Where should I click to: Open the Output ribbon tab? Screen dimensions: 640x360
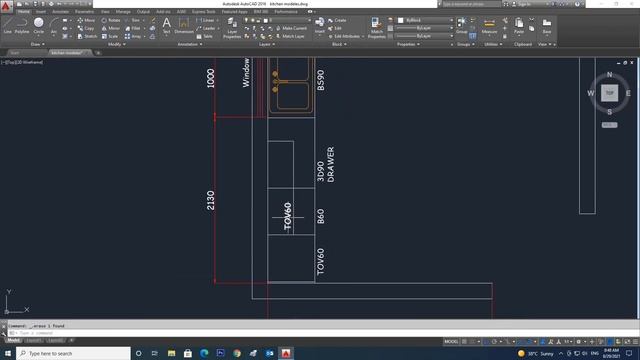(x=143, y=12)
